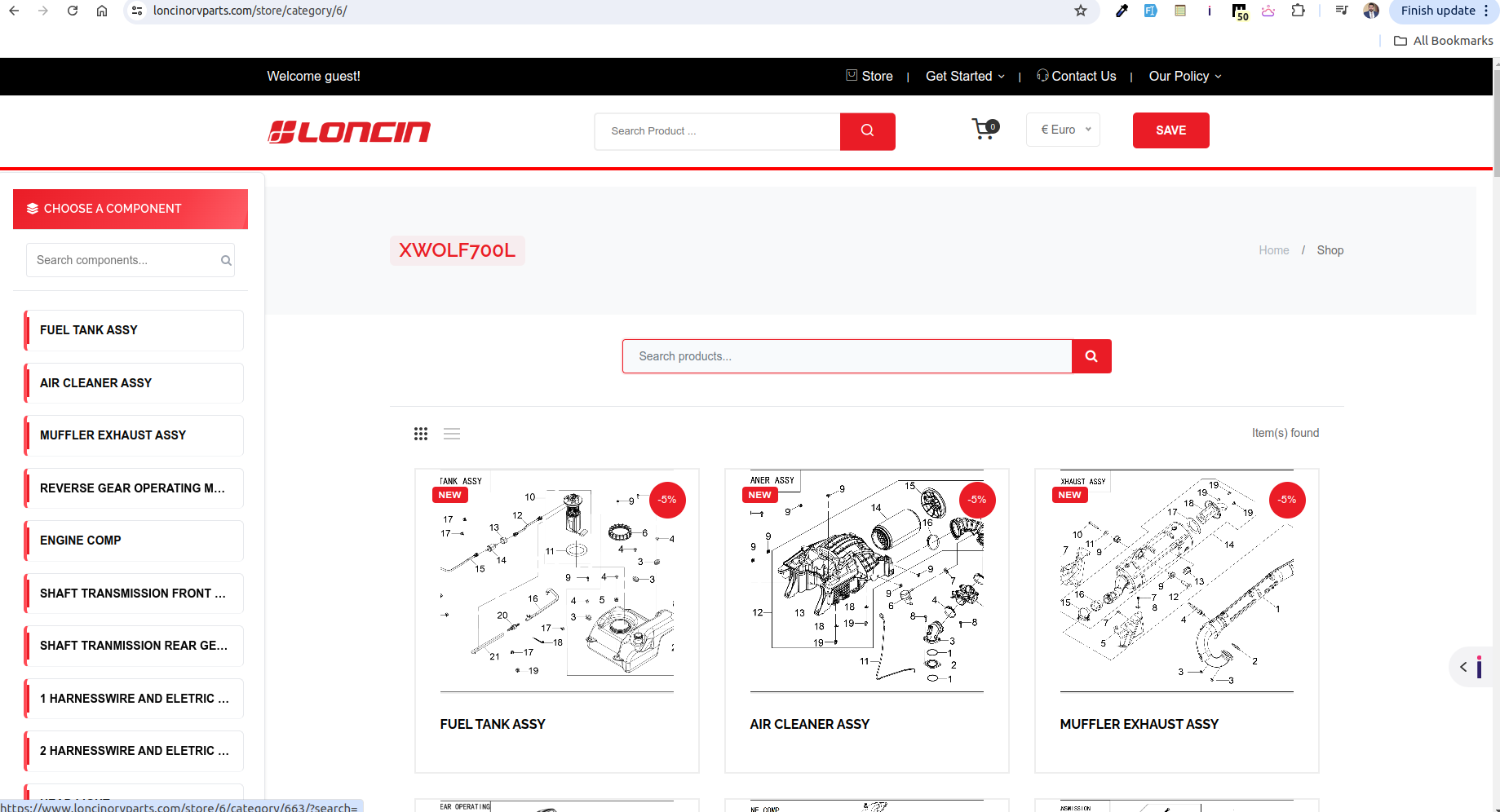Focus the Search Product field

pyautogui.click(x=717, y=131)
